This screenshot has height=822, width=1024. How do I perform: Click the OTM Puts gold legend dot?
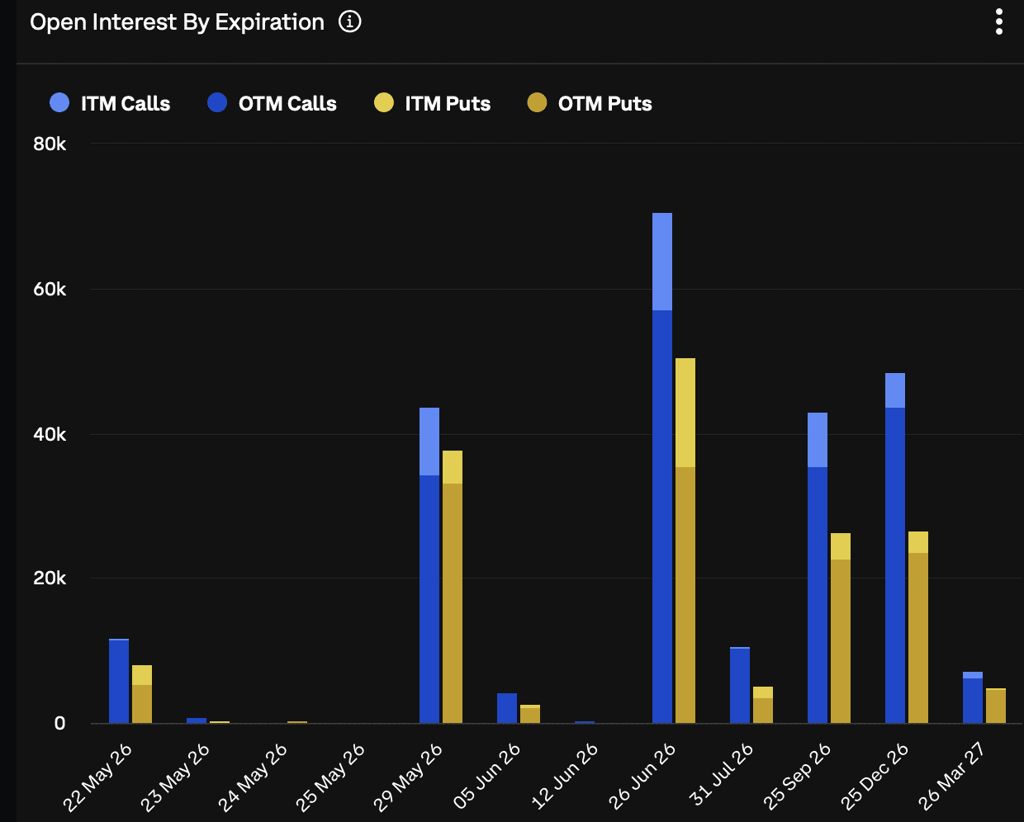(537, 103)
